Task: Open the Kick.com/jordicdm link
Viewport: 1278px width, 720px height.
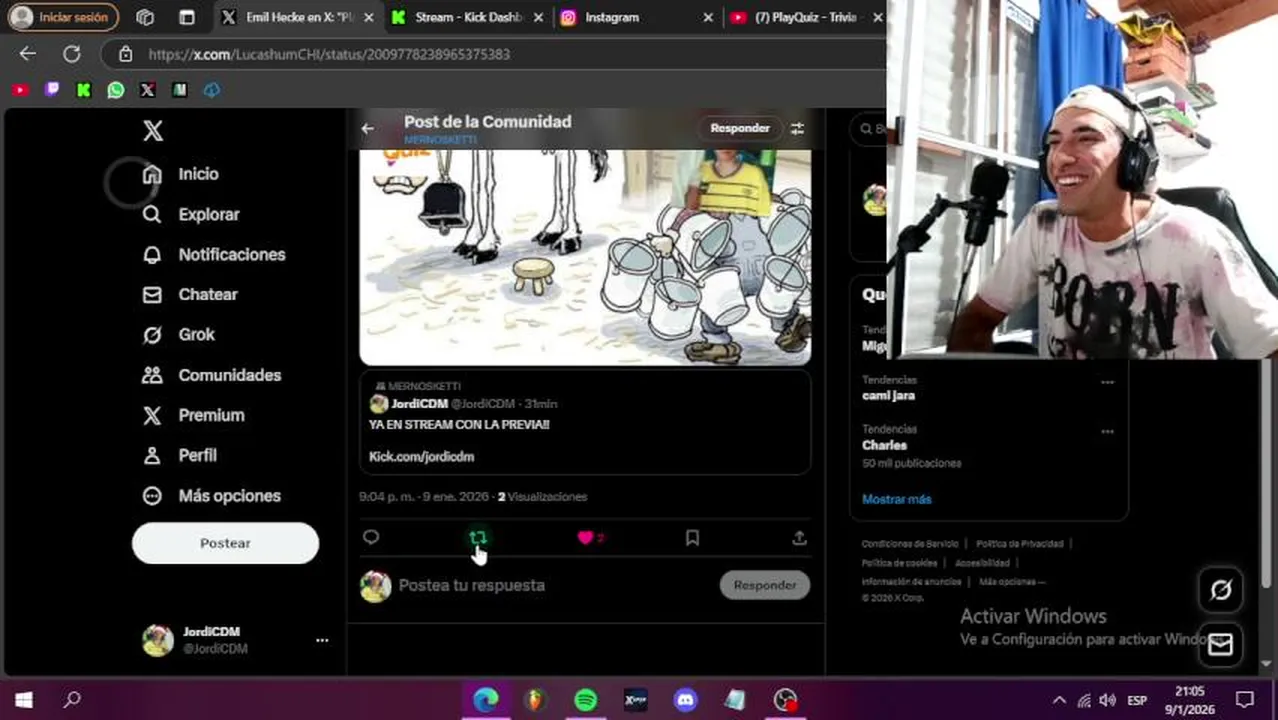Action: tap(421, 456)
